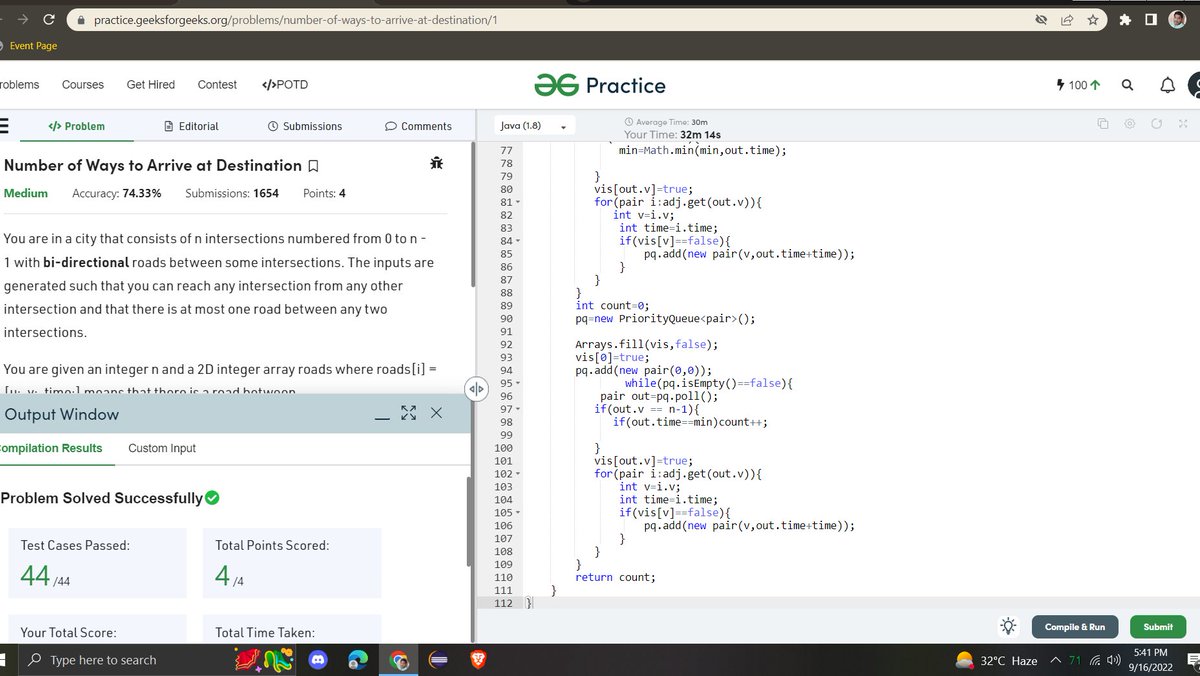This screenshot has height=676, width=1200.
Task: Open the browser side panel icon
Action: pyautogui.click(x=1151, y=20)
